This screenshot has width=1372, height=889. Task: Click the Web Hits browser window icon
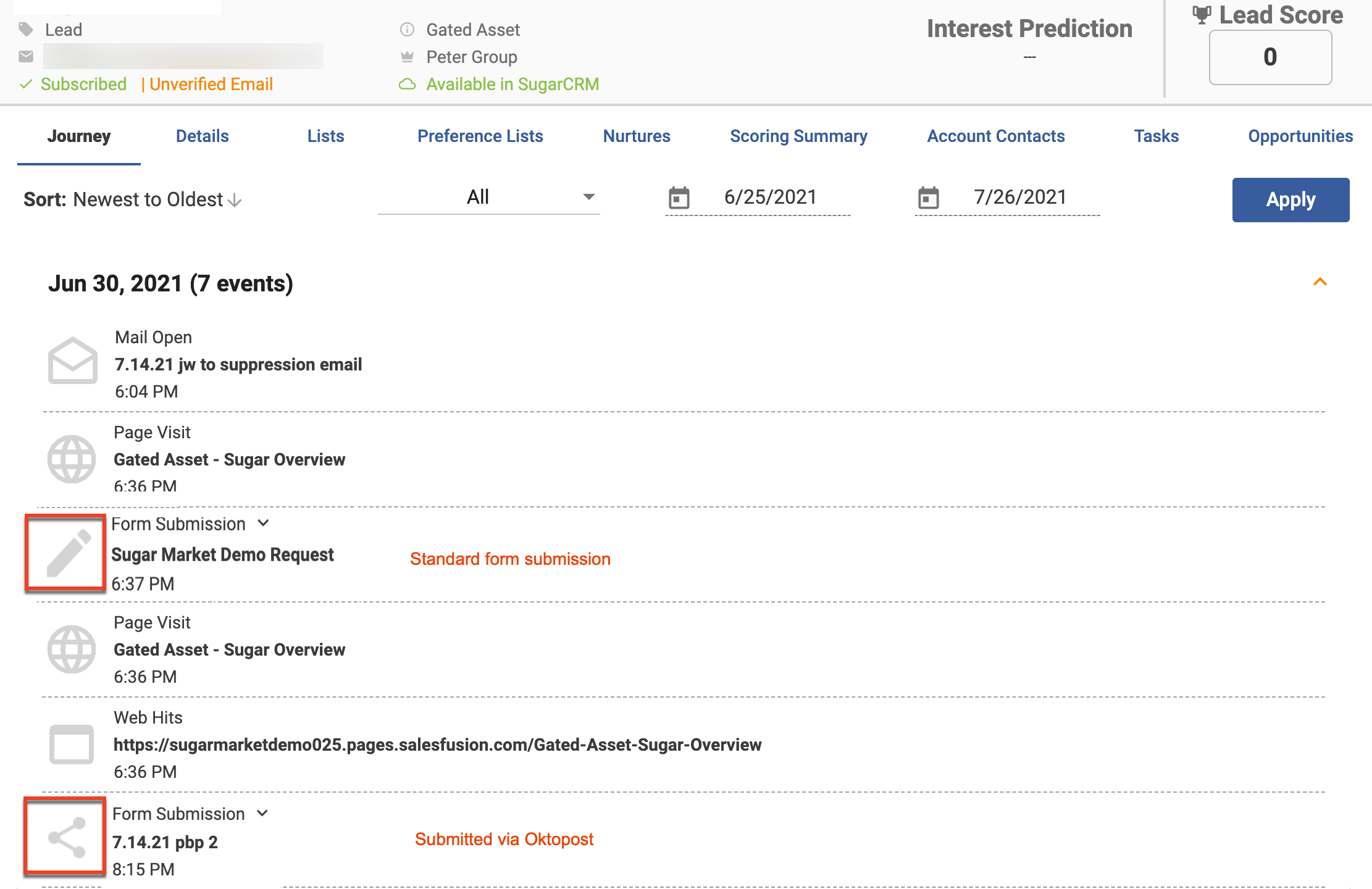point(72,744)
